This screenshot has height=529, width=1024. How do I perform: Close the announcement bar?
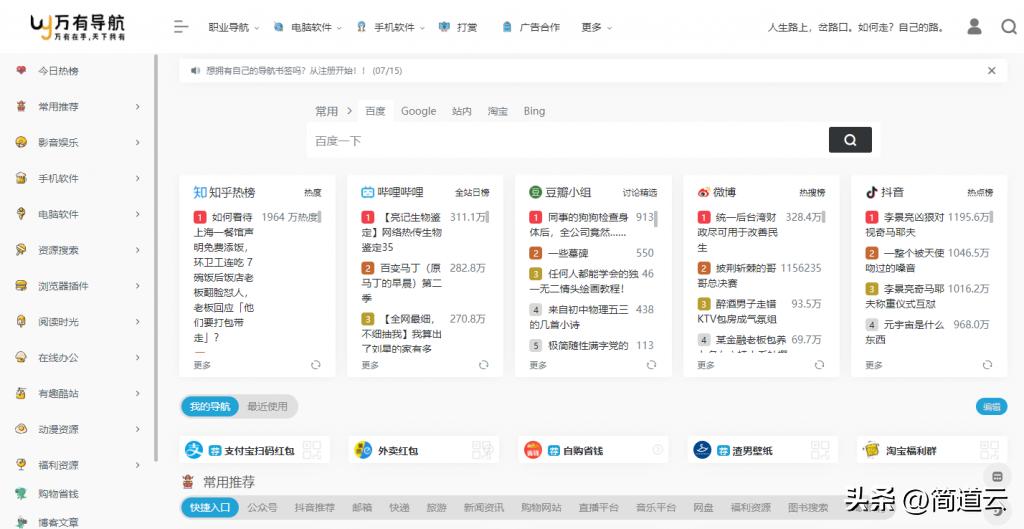pyautogui.click(x=991, y=71)
